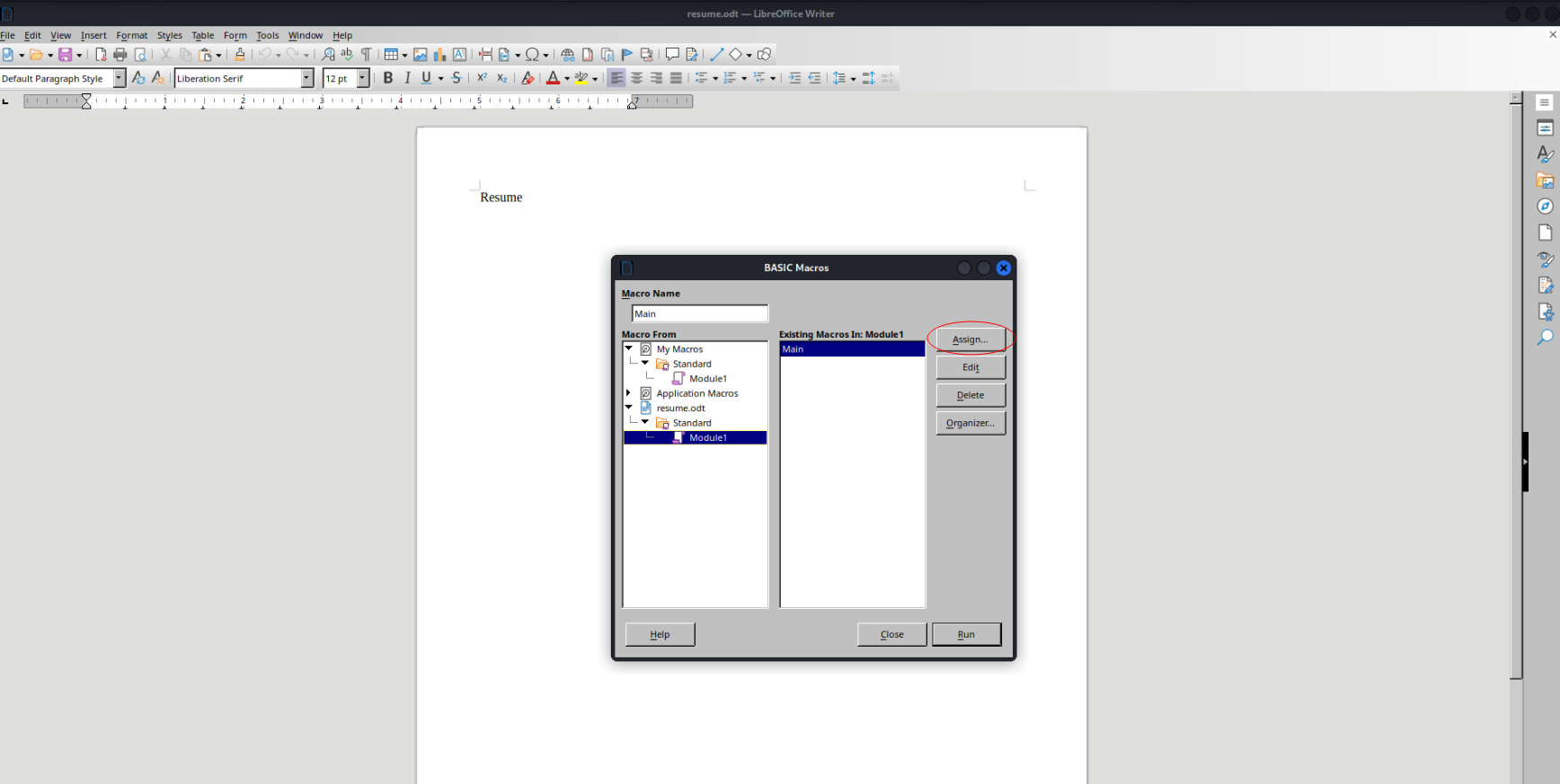The image size is (1560, 784).
Task: Toggle Print Preview
Action: coord(140,55)
